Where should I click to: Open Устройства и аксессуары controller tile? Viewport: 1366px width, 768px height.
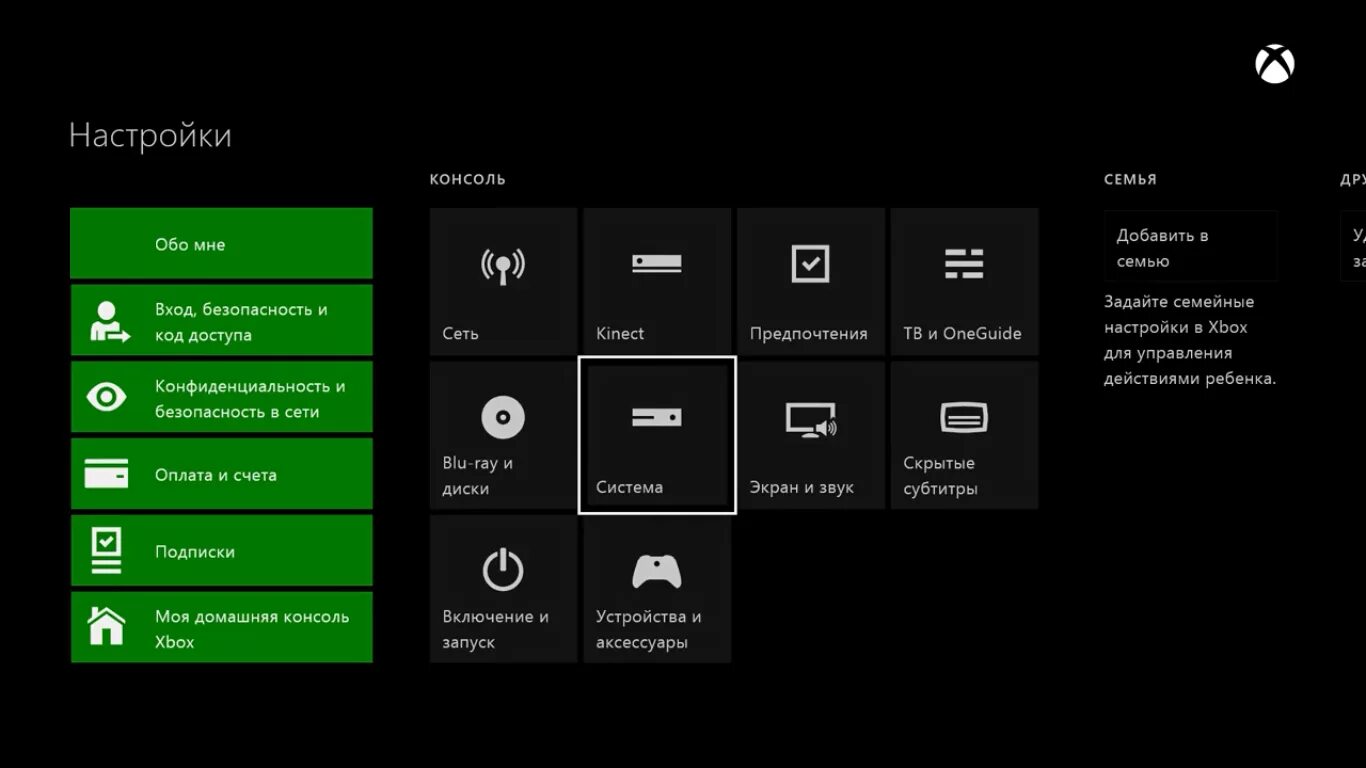pos(657,589)
